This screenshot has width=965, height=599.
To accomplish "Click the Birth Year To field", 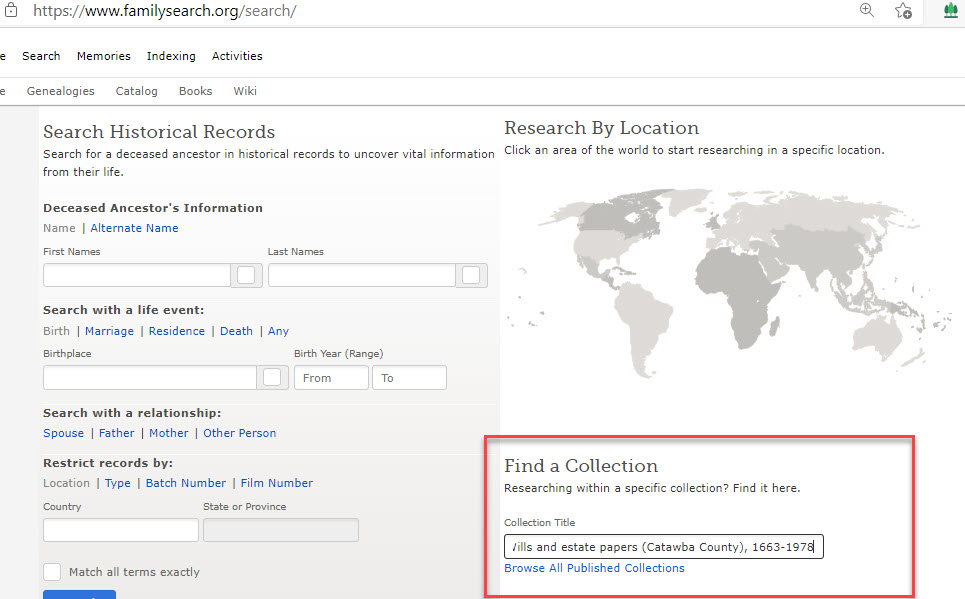I will tap(409, 377).
